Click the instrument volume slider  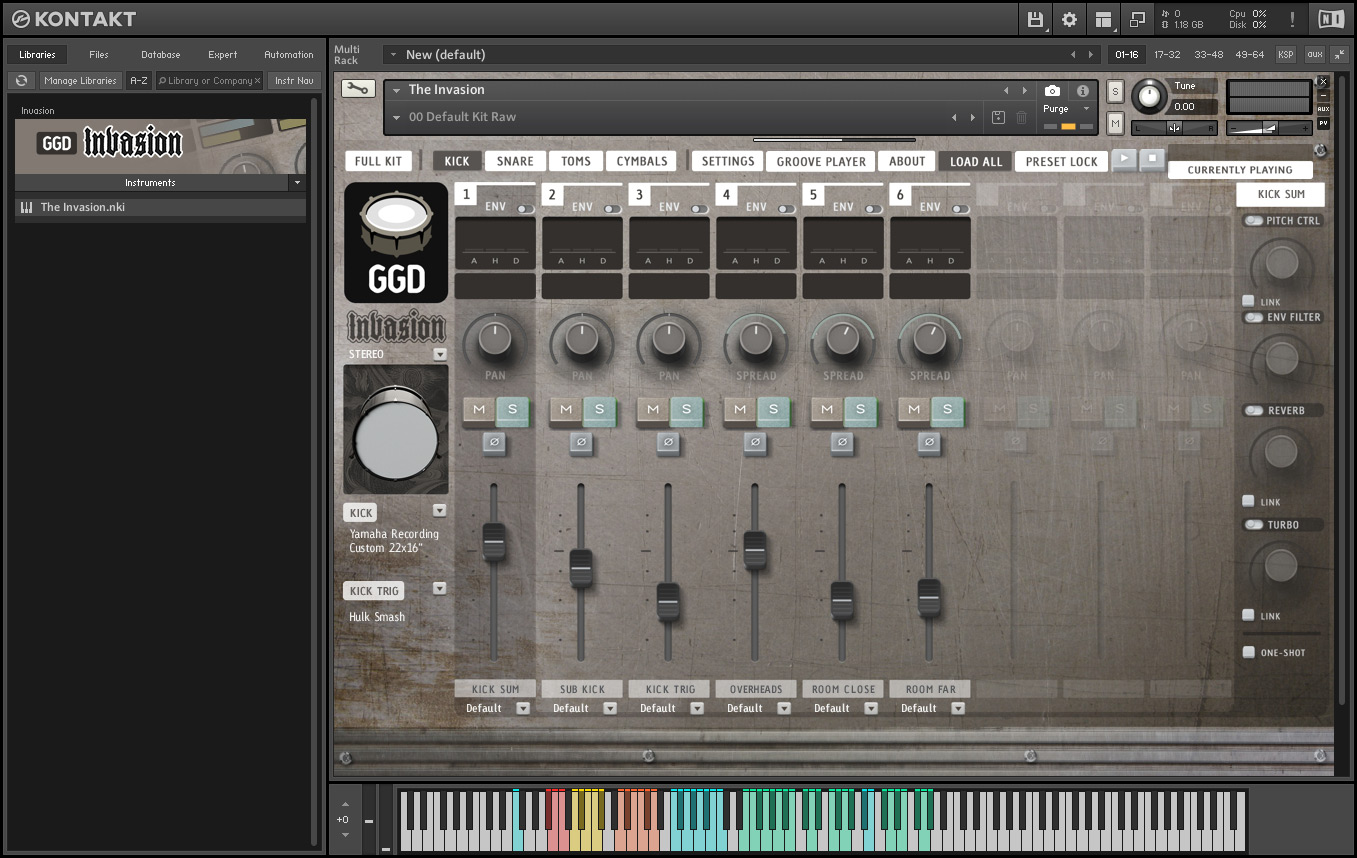click(1269, 127)
